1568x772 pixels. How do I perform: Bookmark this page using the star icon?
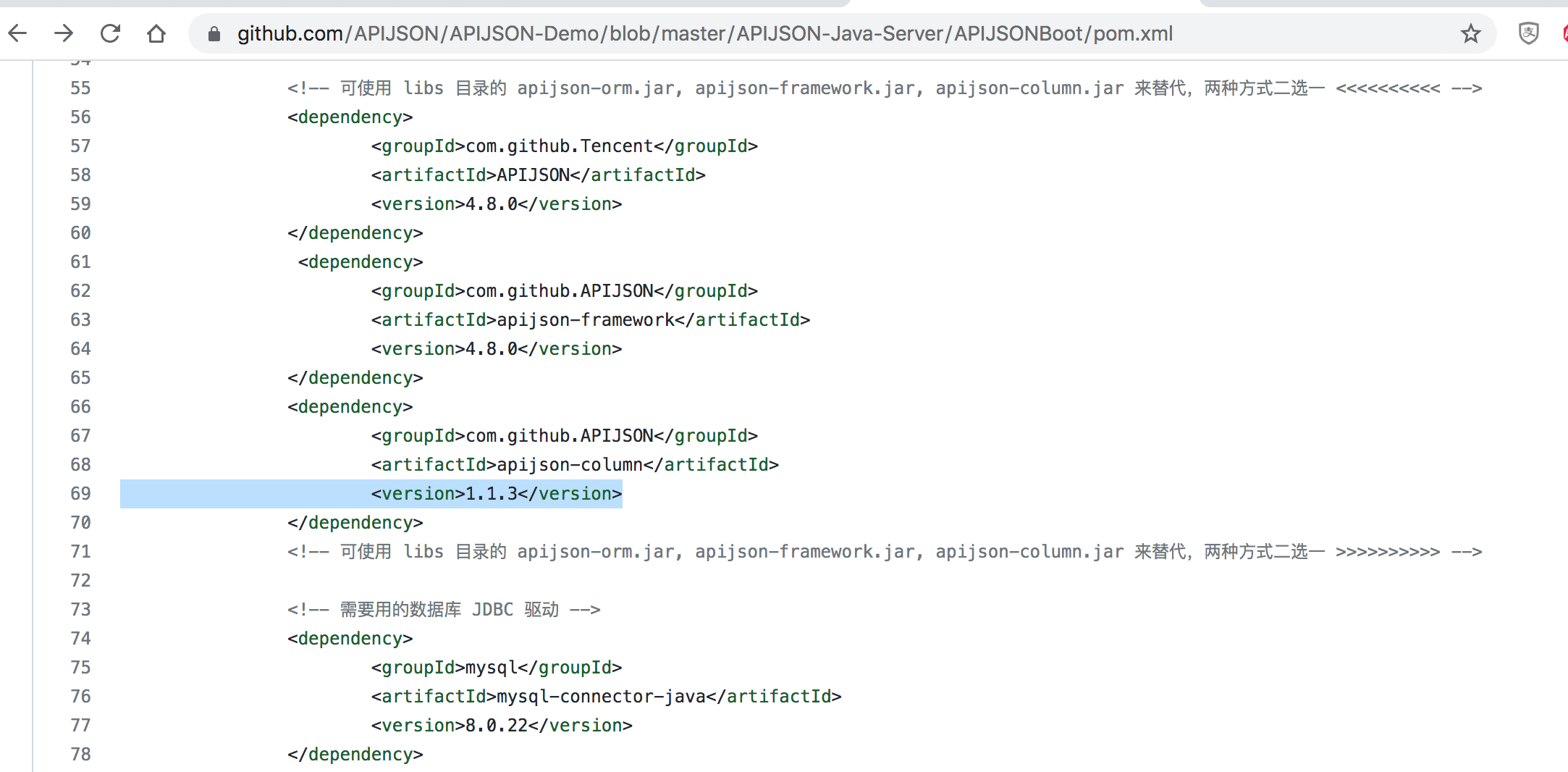tap(1470, 33)
